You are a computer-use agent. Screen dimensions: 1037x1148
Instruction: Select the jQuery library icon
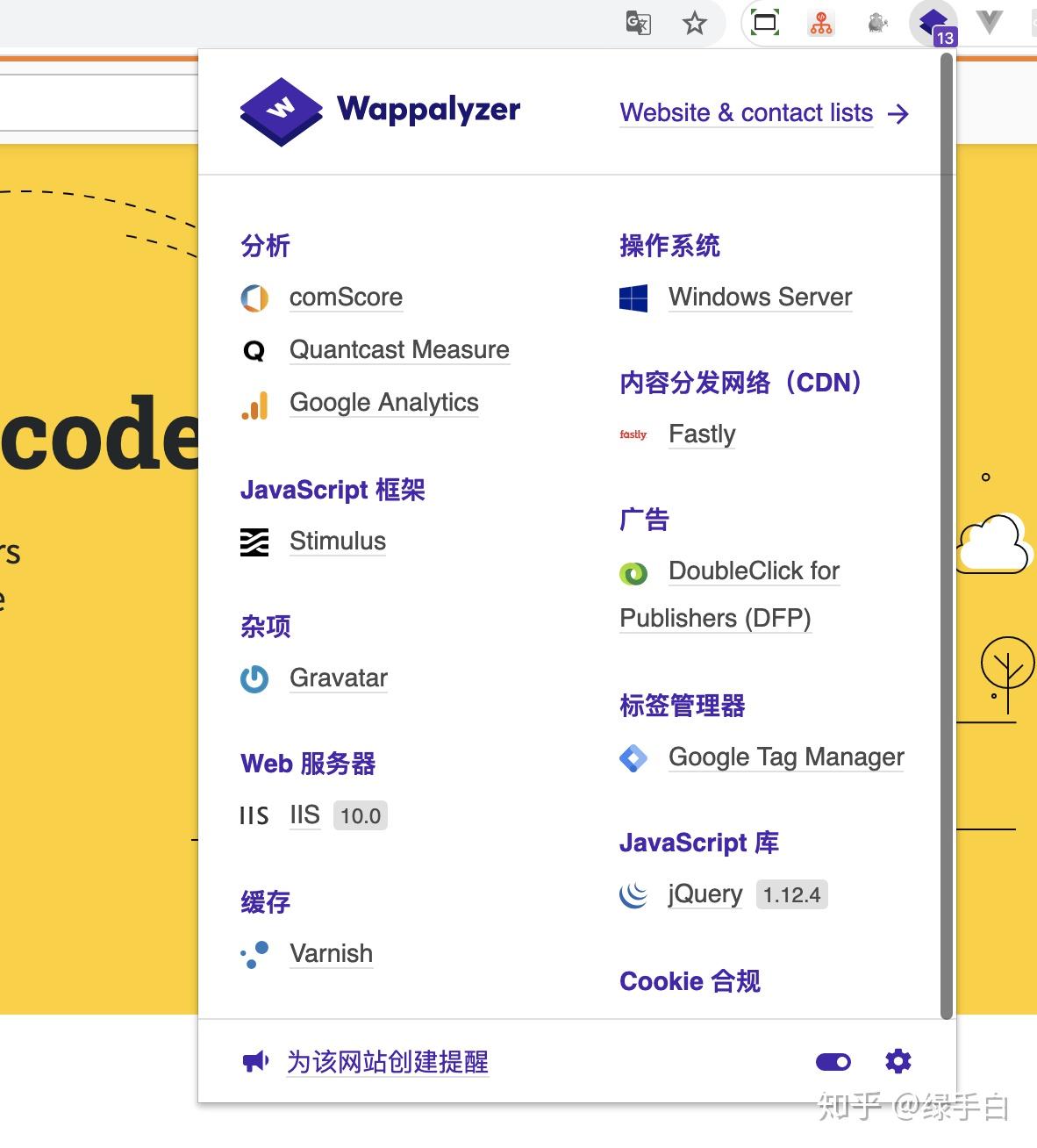click(633, 895)
